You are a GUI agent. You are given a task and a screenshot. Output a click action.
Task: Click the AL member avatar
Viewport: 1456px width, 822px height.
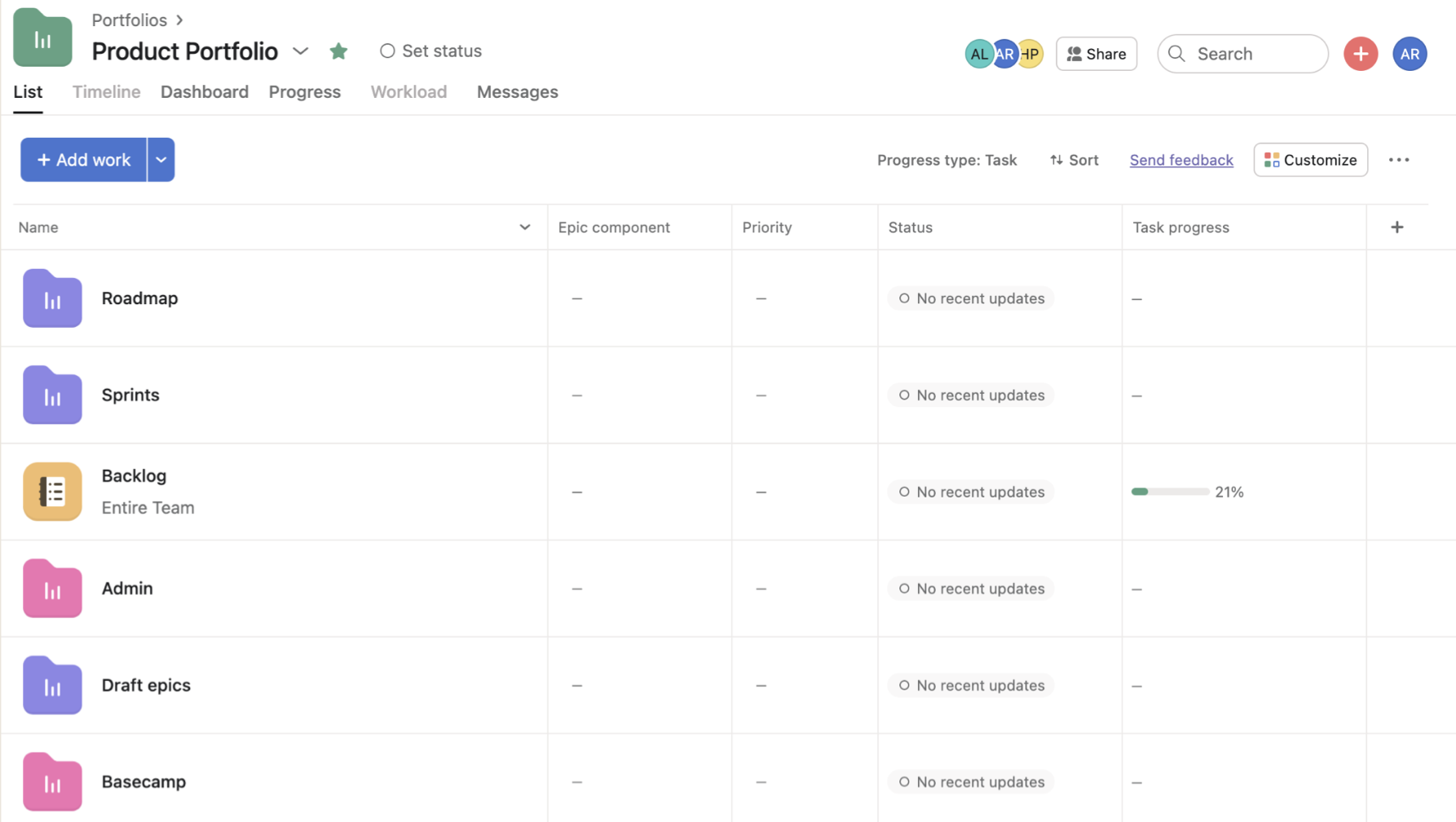pos(978,54)
